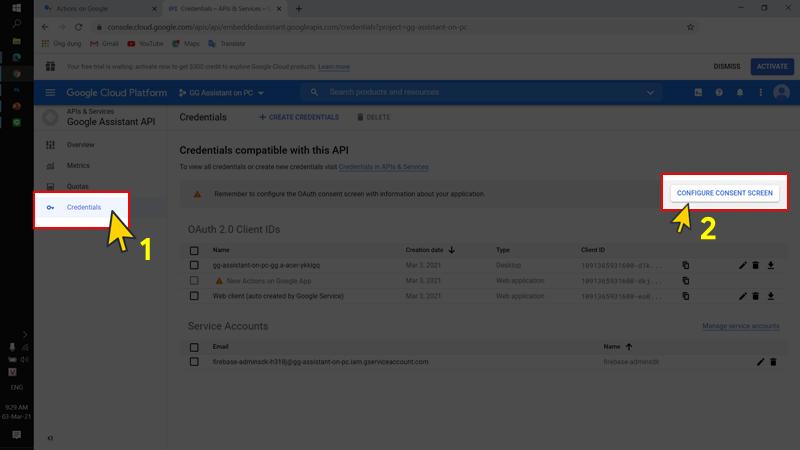The width and height of the screenshot is (800, 450).
Task: Check the firebase-adminsdk service account checkbox
Action: point(194,361)
